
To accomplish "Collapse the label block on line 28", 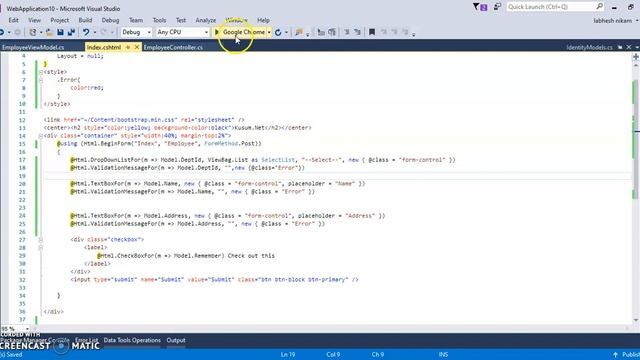I will [41, 248].
